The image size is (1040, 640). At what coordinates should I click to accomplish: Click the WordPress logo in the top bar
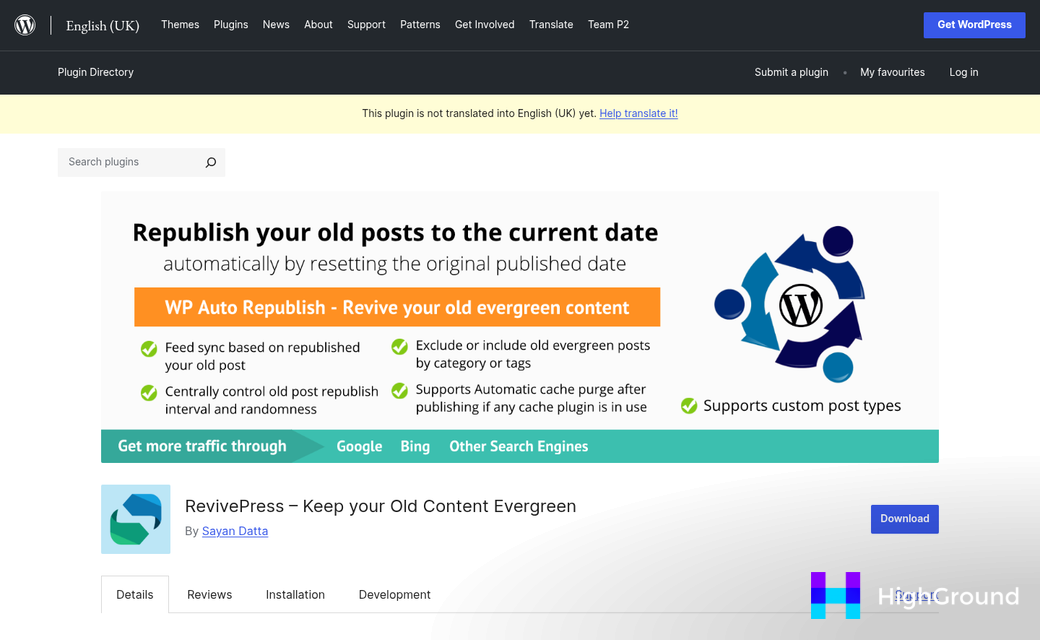24,24
